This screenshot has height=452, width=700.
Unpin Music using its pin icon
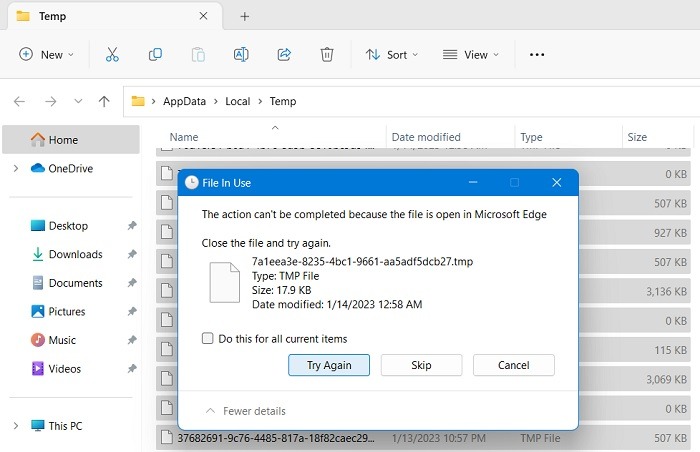[x=132, y=340]
